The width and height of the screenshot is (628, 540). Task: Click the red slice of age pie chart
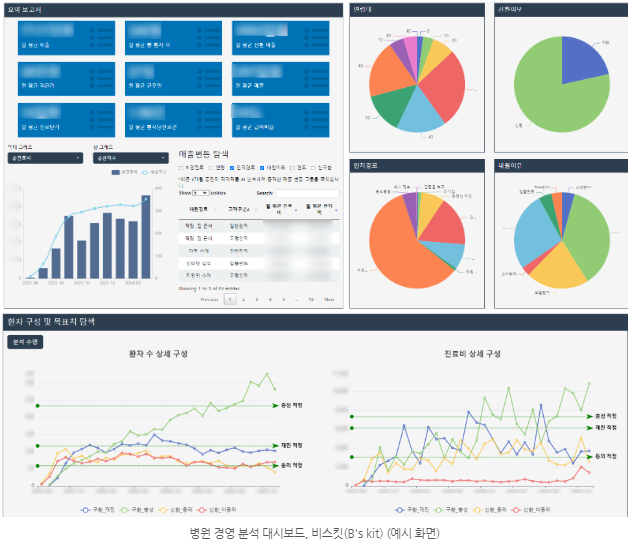(443, 86)
